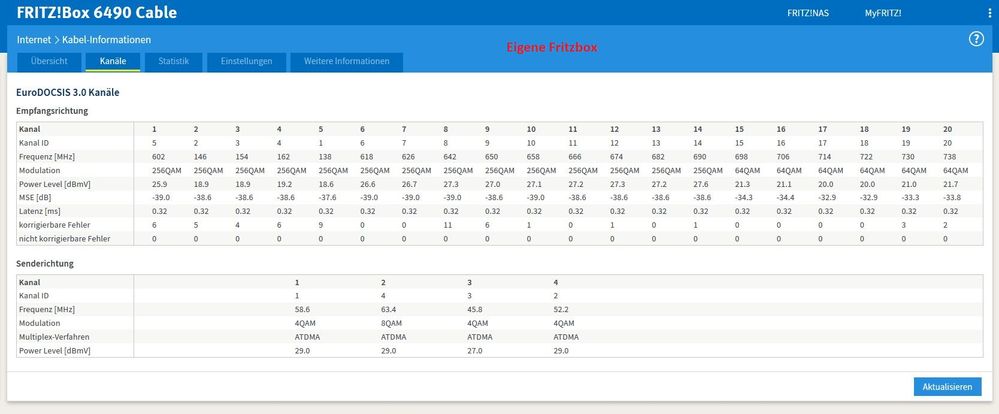999x414 pixels.
Task: Go to the Einstellungen tab
Action: [247, 61]
